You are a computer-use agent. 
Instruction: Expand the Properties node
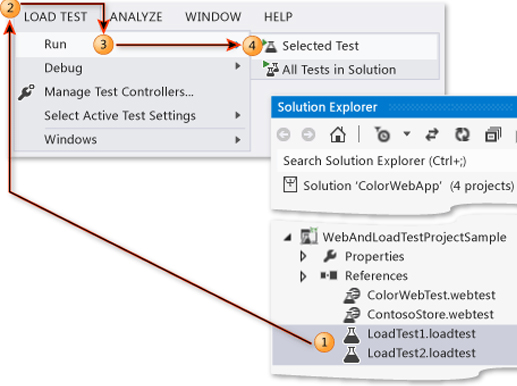(x=303, y=256)
